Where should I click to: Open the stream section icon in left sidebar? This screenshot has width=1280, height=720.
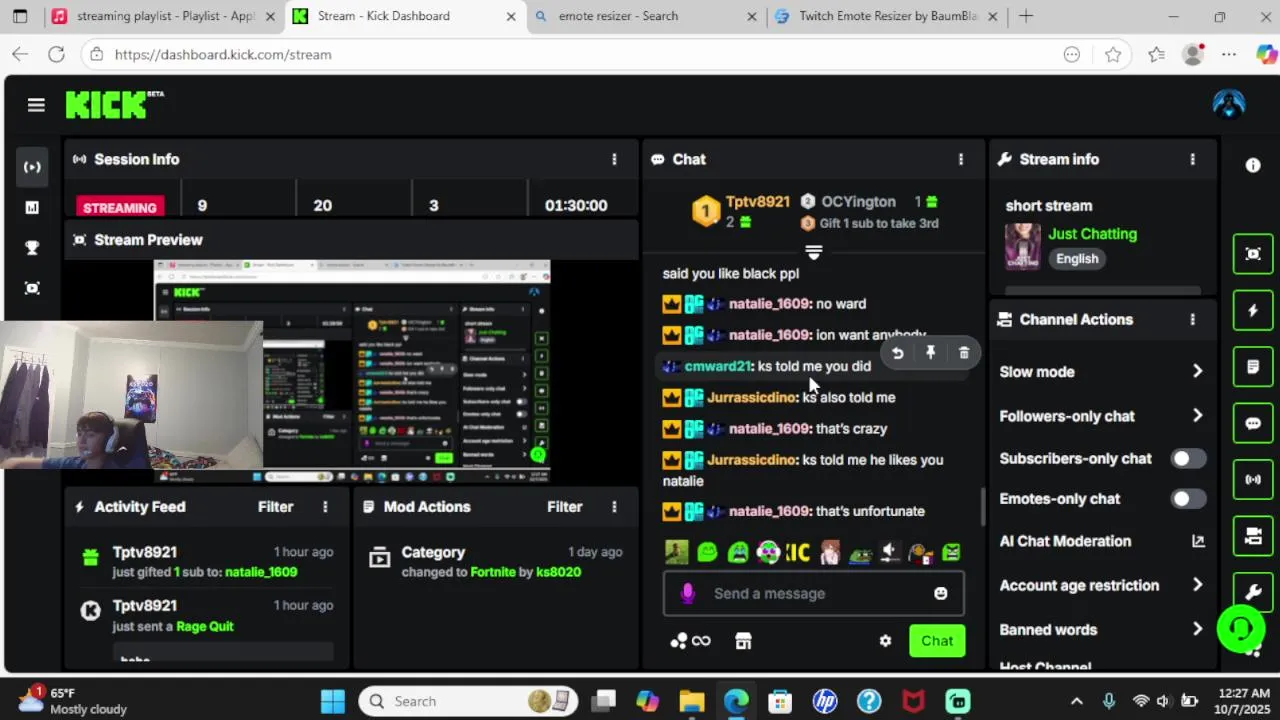32,167
